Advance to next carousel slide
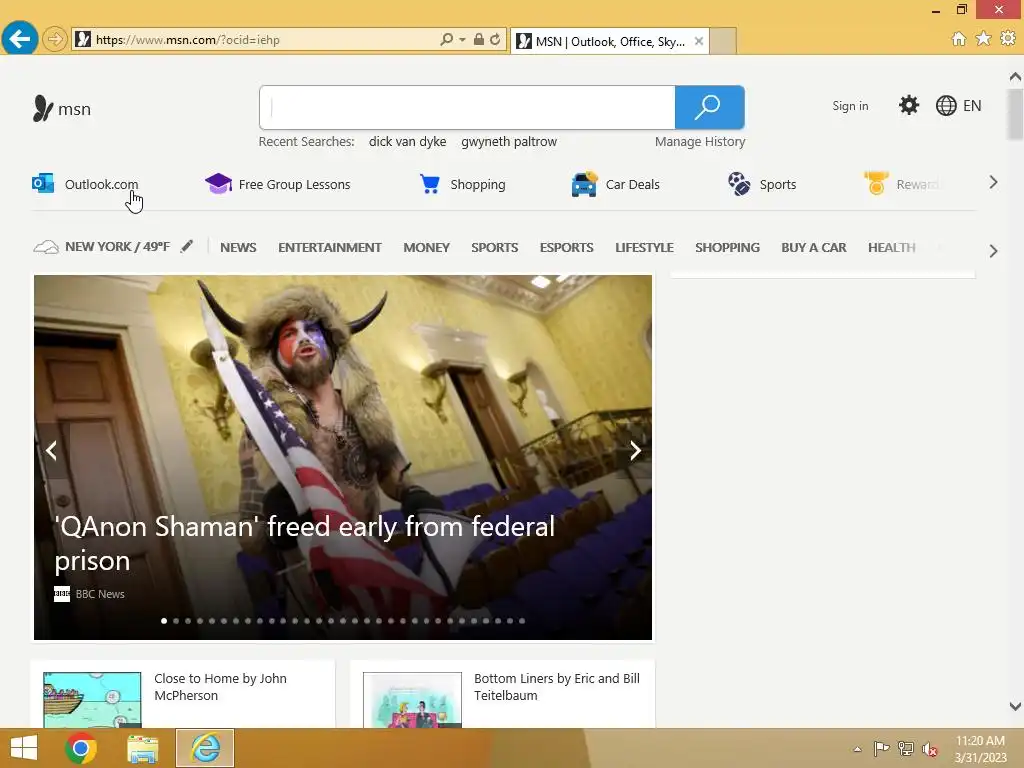Screen dimensions: 1024x768 click(634, 451)
